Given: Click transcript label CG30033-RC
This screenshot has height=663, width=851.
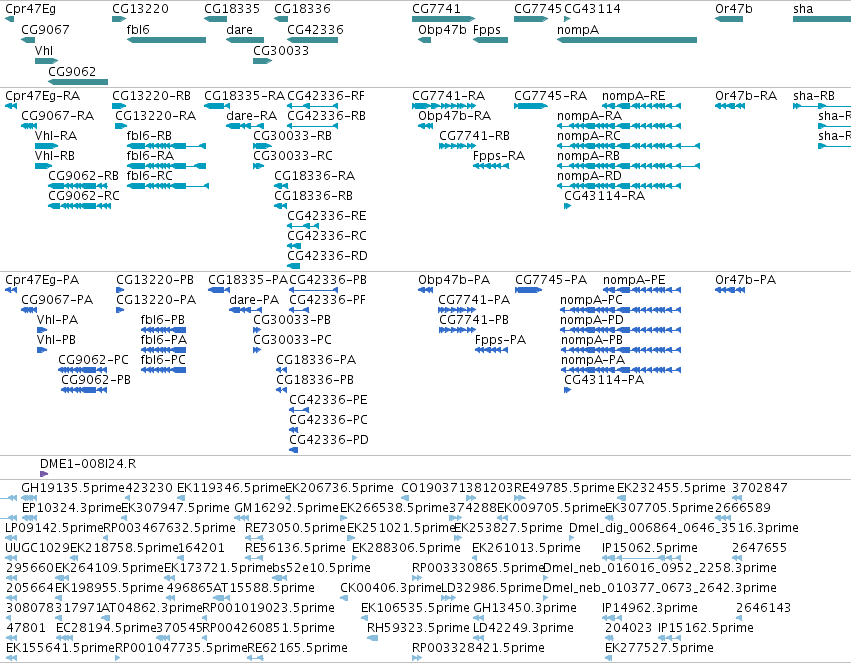Looking at the screenshot, I should 293,156.
